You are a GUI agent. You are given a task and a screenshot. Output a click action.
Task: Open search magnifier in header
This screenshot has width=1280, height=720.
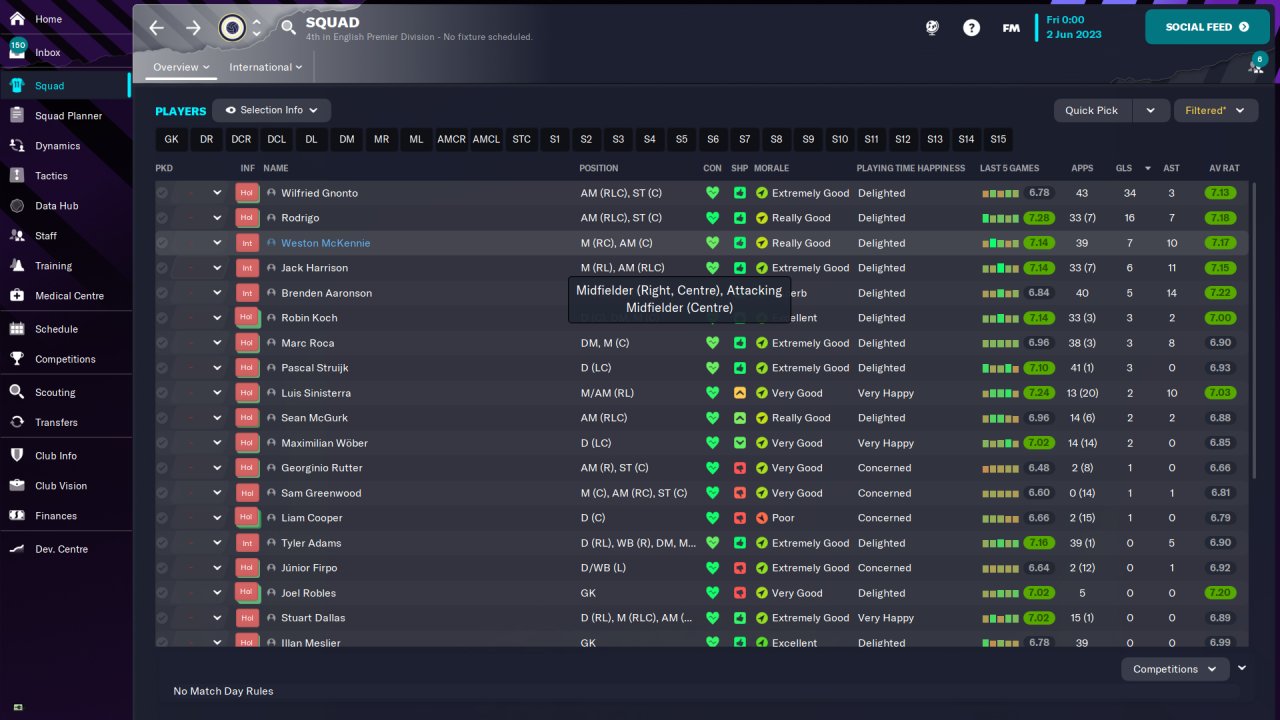[x=288, y=28]
